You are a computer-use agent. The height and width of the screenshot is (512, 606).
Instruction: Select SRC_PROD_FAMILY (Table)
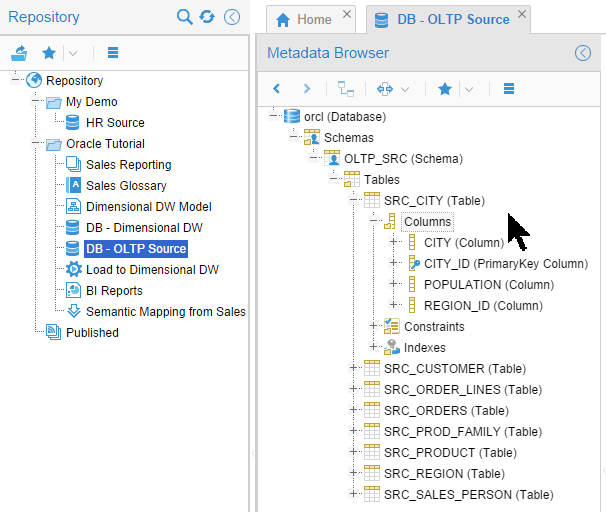point(463,431)
